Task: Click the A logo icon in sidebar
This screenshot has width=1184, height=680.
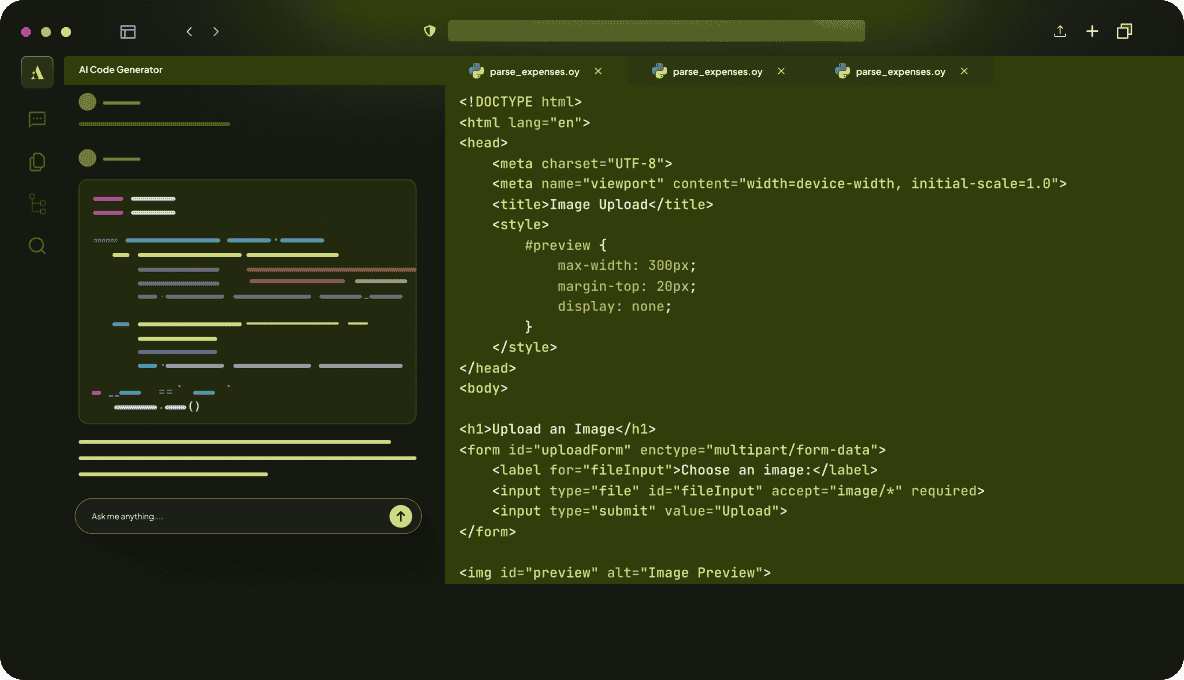Action: point(37,72)
